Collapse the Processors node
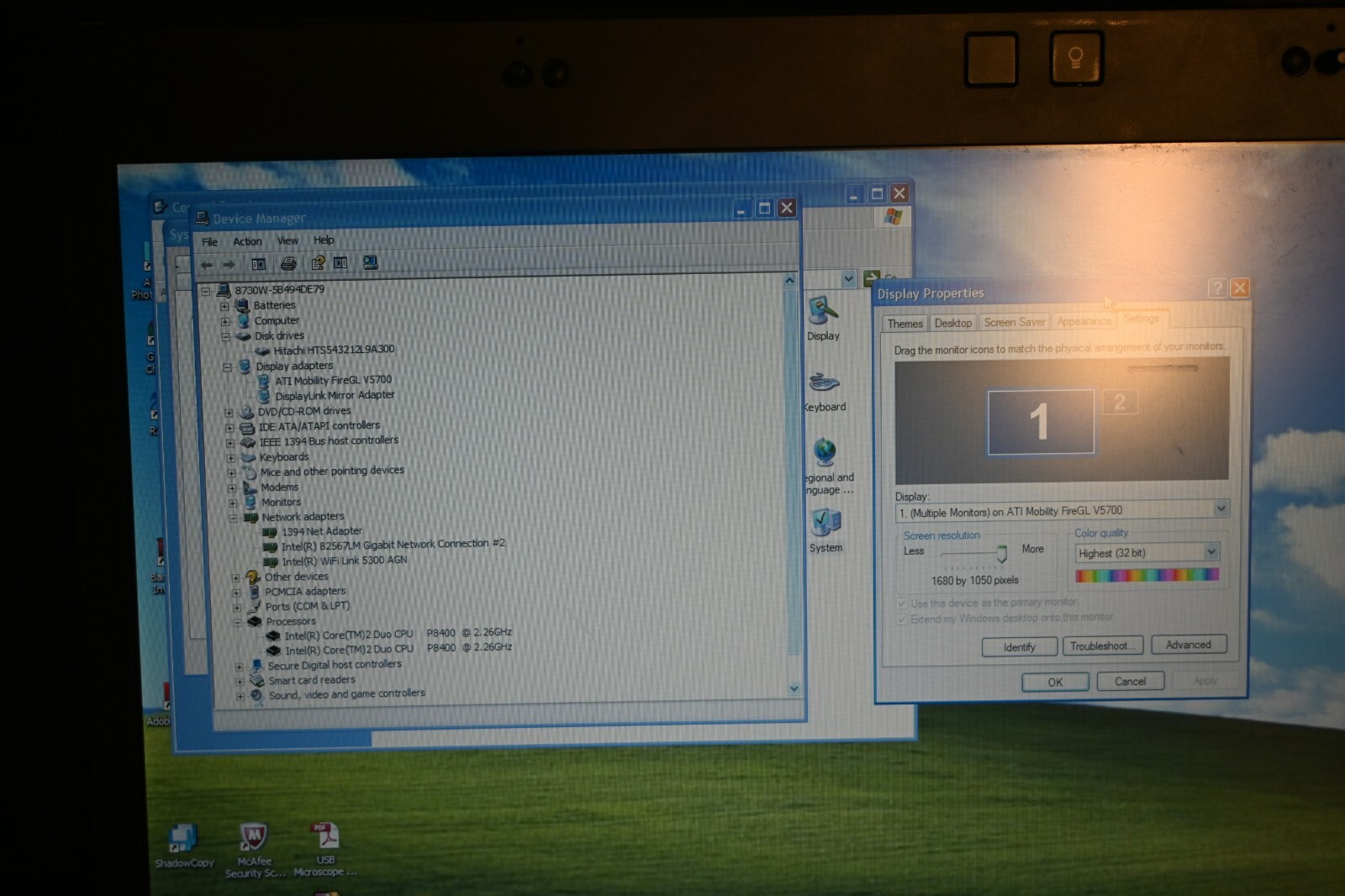1345x896 pixels. pos(237,622)
